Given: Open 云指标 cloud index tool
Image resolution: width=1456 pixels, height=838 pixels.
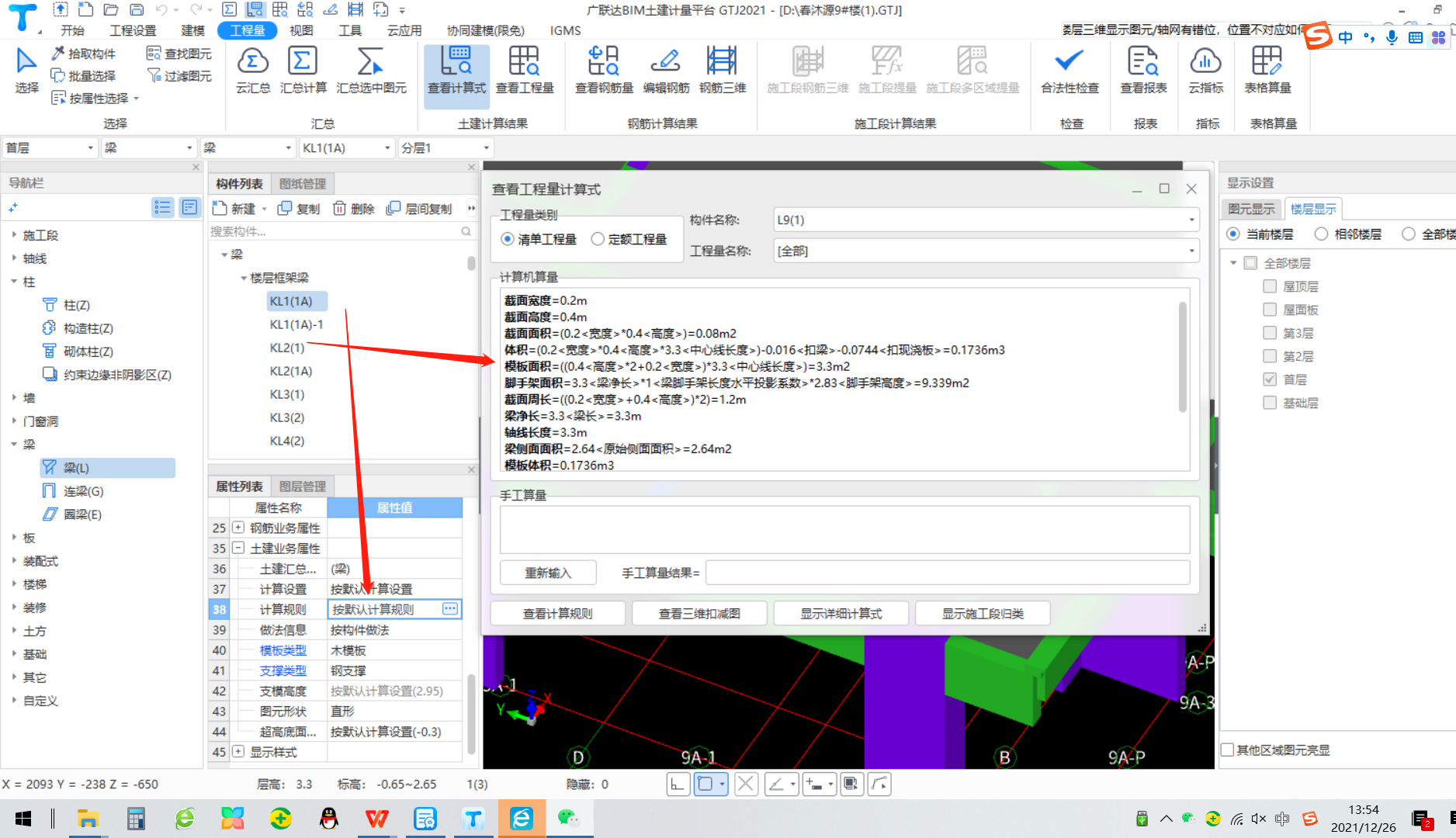Looking at the screenshot, I should tap(1205, 70).
